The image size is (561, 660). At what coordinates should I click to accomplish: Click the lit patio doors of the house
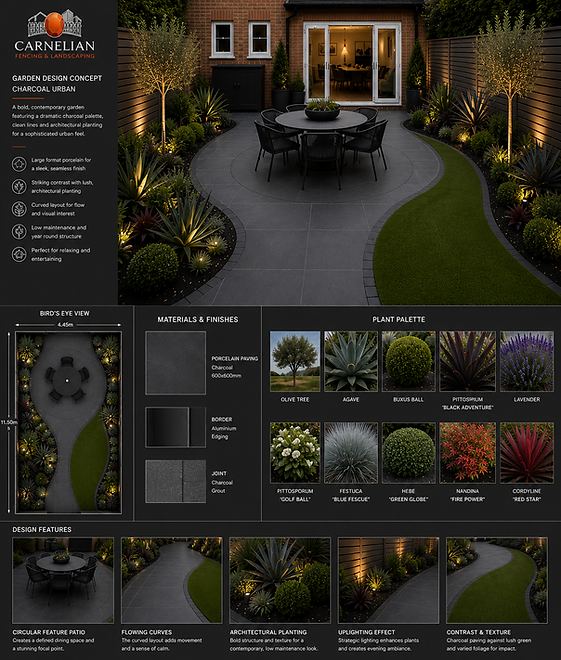point(352,62)
